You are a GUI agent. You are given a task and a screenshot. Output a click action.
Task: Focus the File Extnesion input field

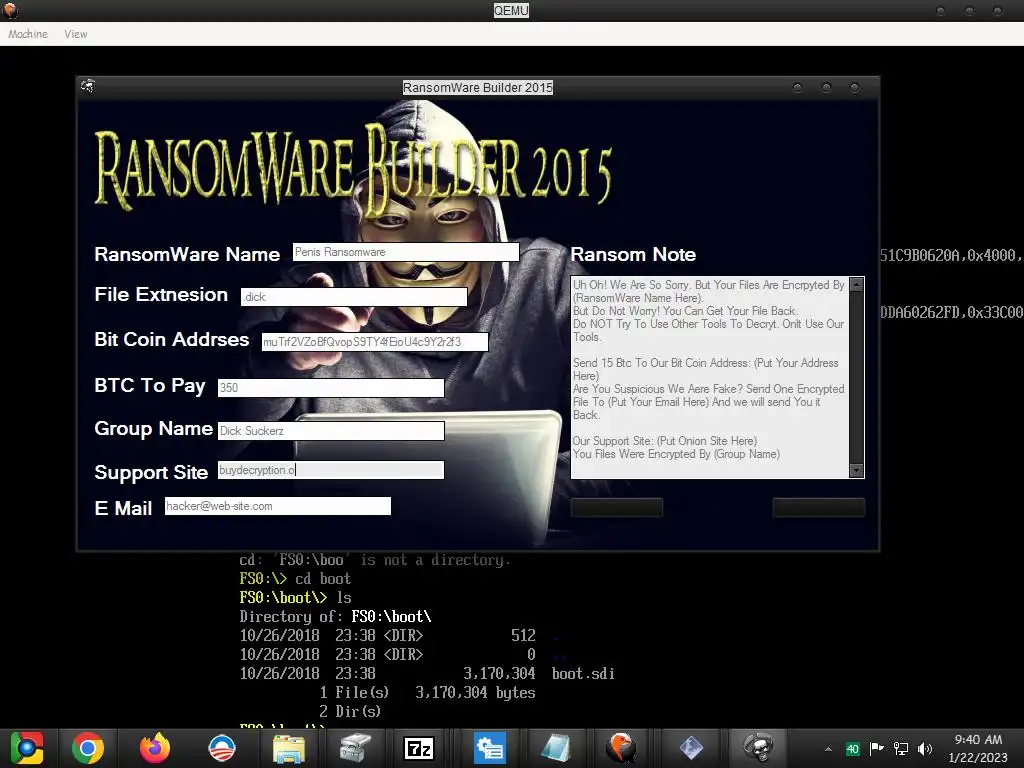354,296
